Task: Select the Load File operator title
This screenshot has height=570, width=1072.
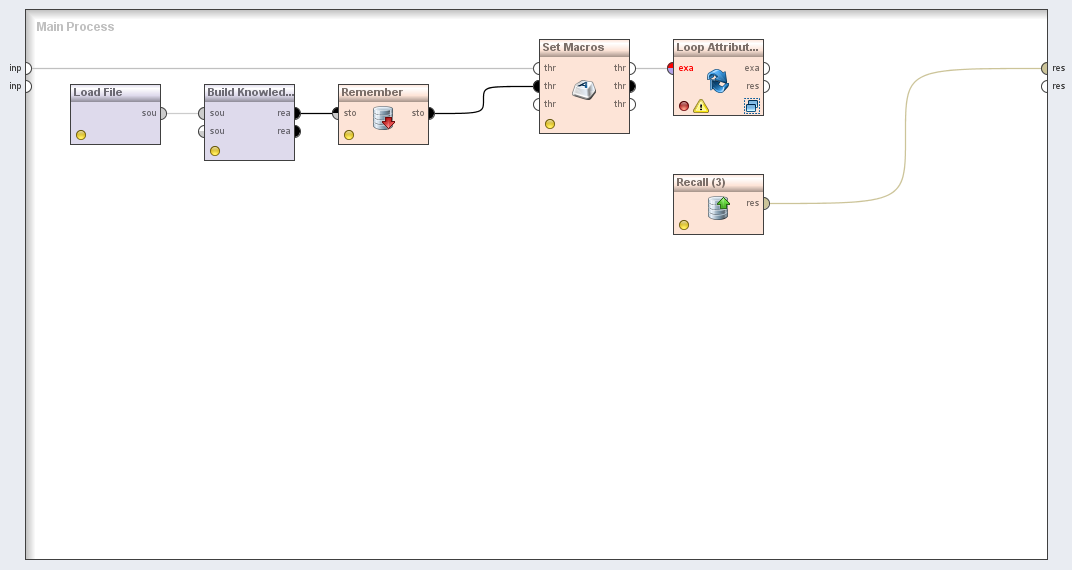Action: [x=98, y=92]
